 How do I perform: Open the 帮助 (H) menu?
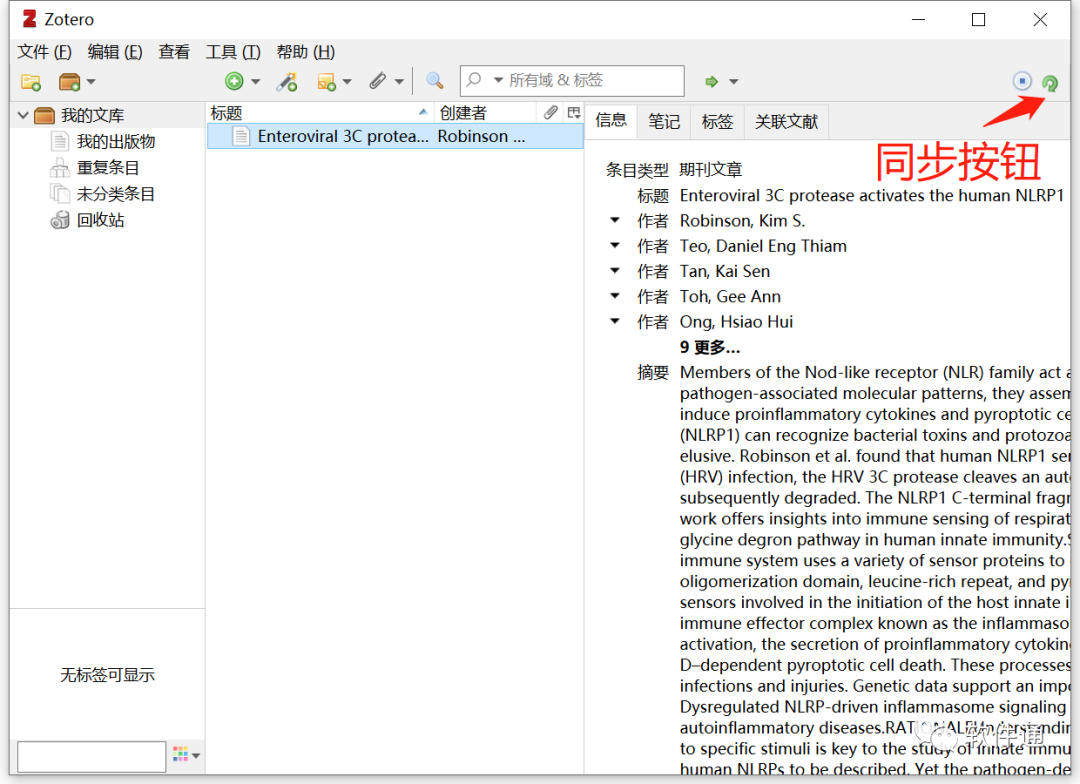[305, 52]
